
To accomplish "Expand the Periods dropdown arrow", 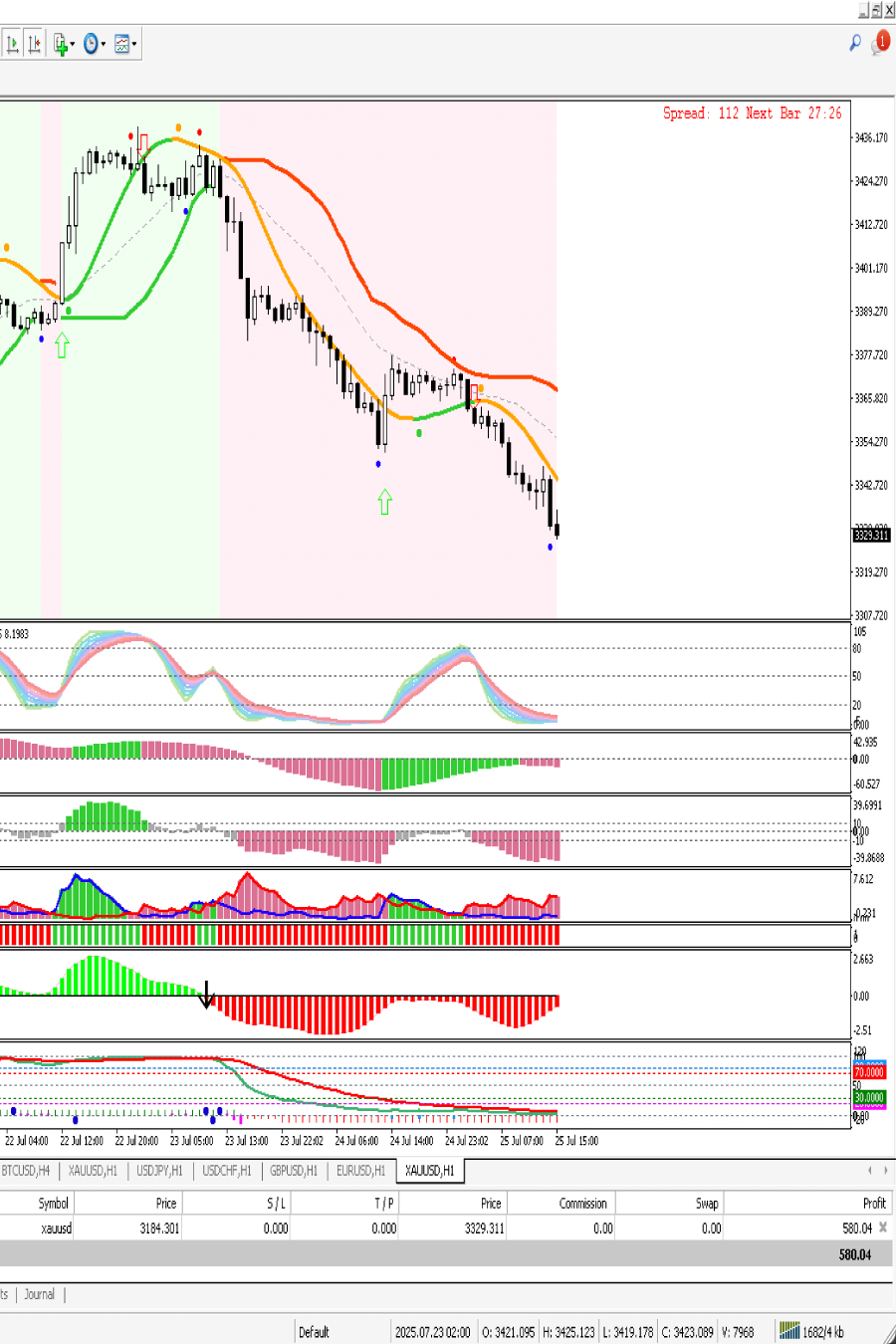I will (x=104, y=45).
